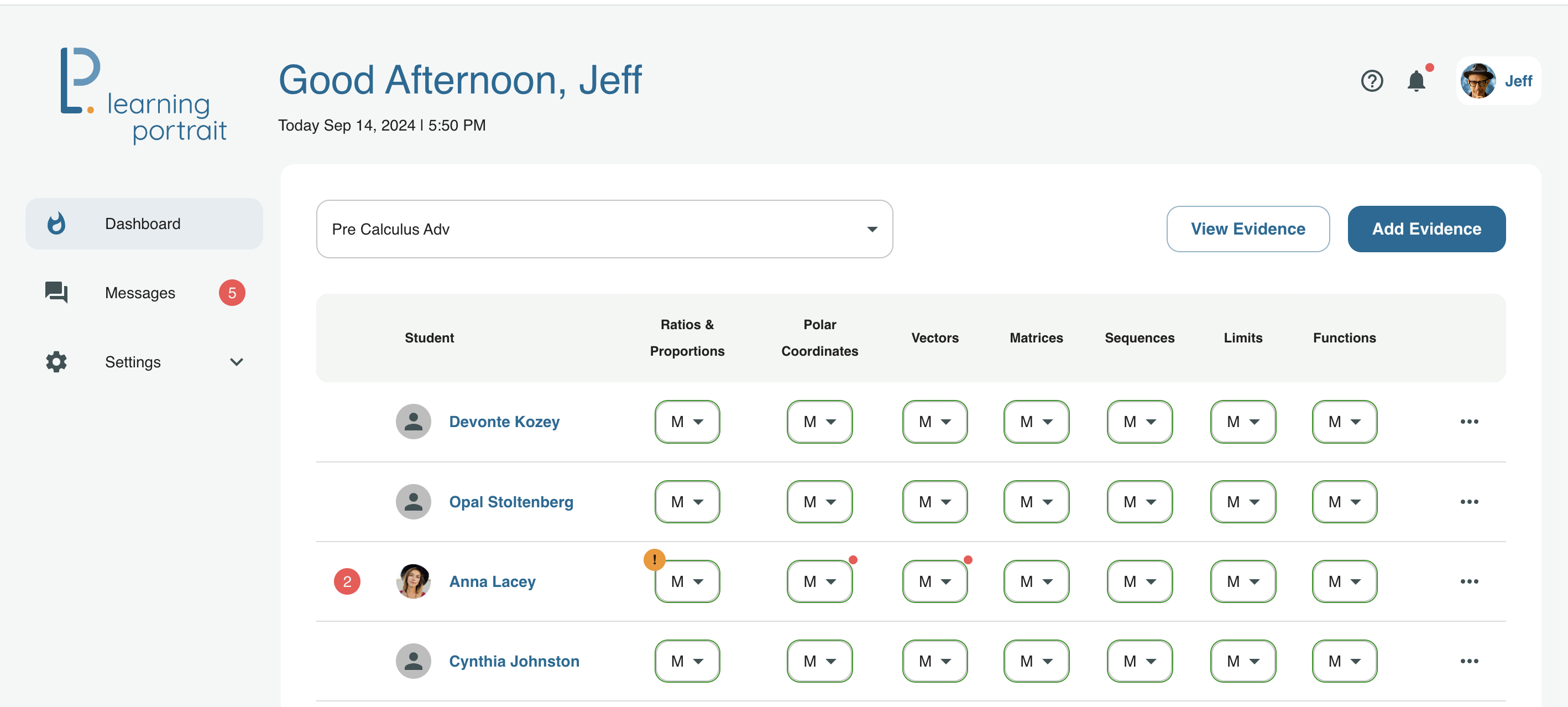Click the Settings gear icon

click(56, 362)
